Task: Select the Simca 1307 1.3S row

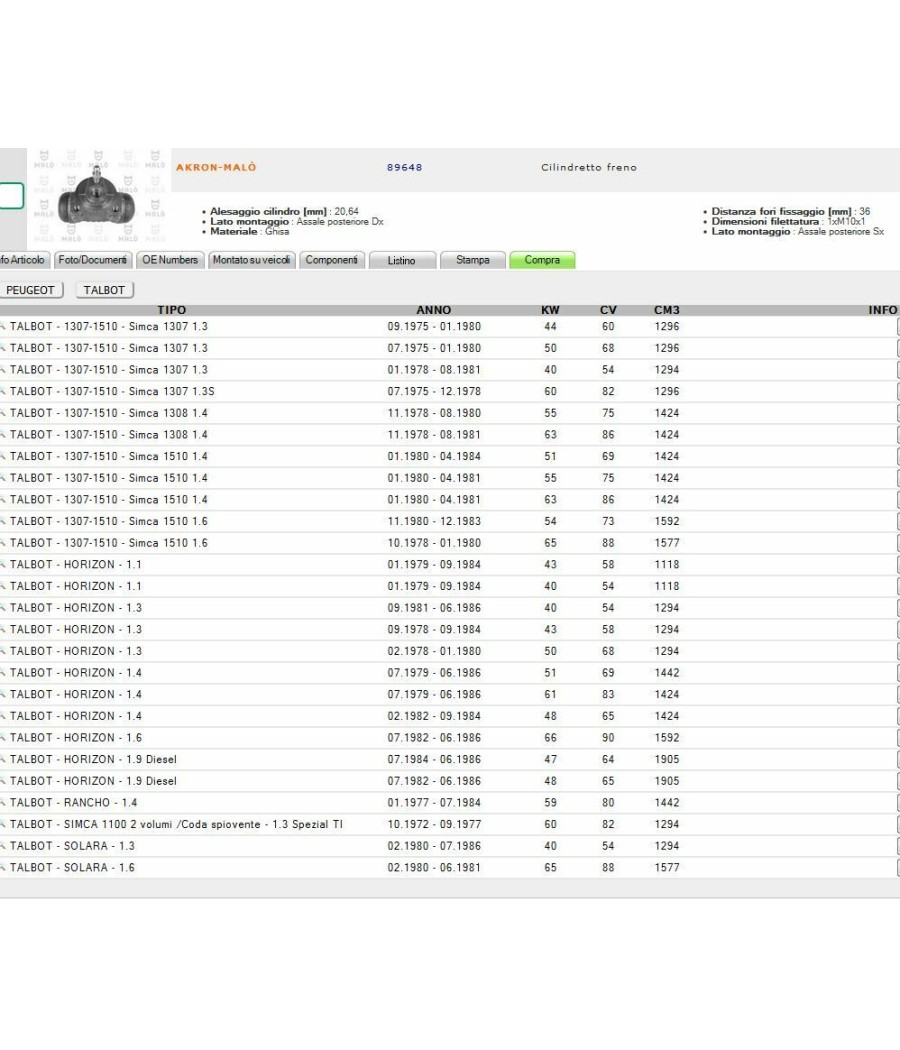Action: [x=449, y=392]
